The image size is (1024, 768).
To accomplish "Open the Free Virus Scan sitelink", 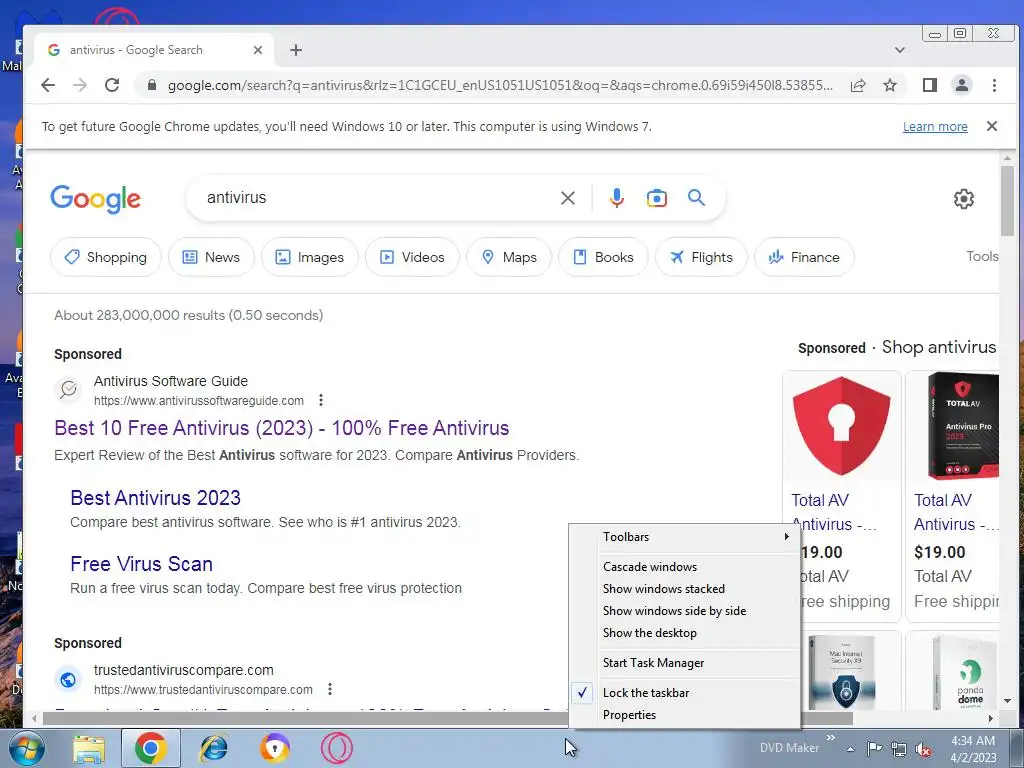I will pos(141,564).
